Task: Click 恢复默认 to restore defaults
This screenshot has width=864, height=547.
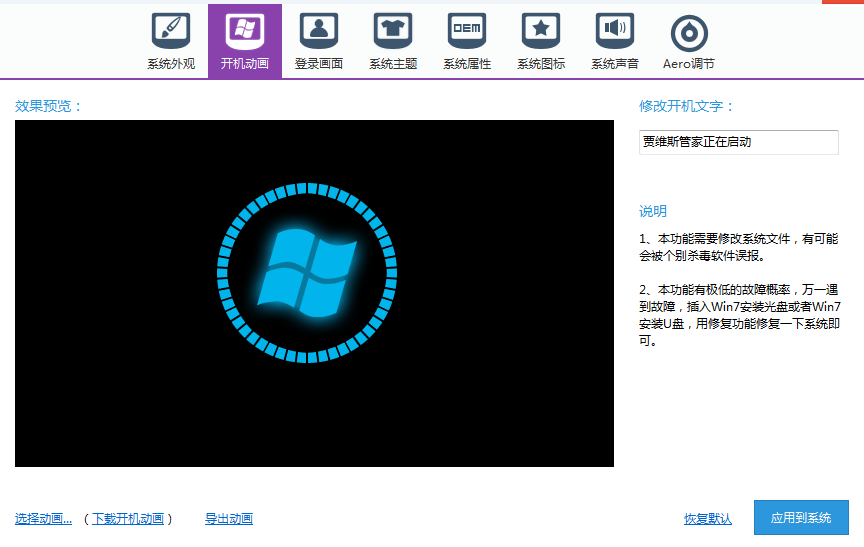Action: point(708,519)
